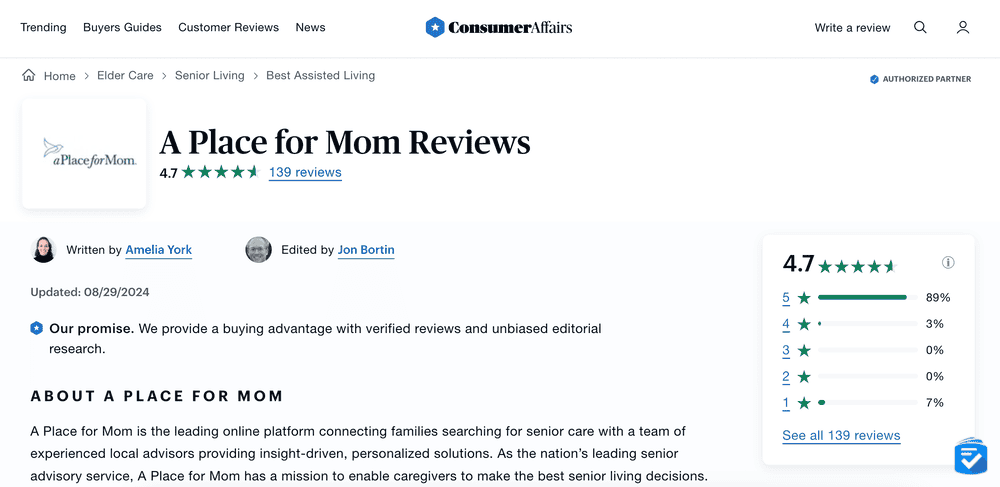Viewport: 1000px width, 487px height.
Task: Click See all 139 reviews
Action: coord(841,436)
